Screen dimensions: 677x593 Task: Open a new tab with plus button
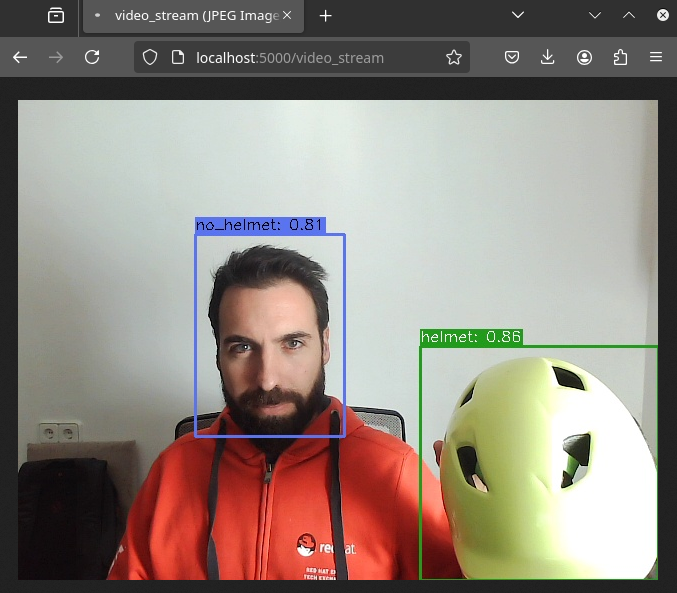coord(326,16)
